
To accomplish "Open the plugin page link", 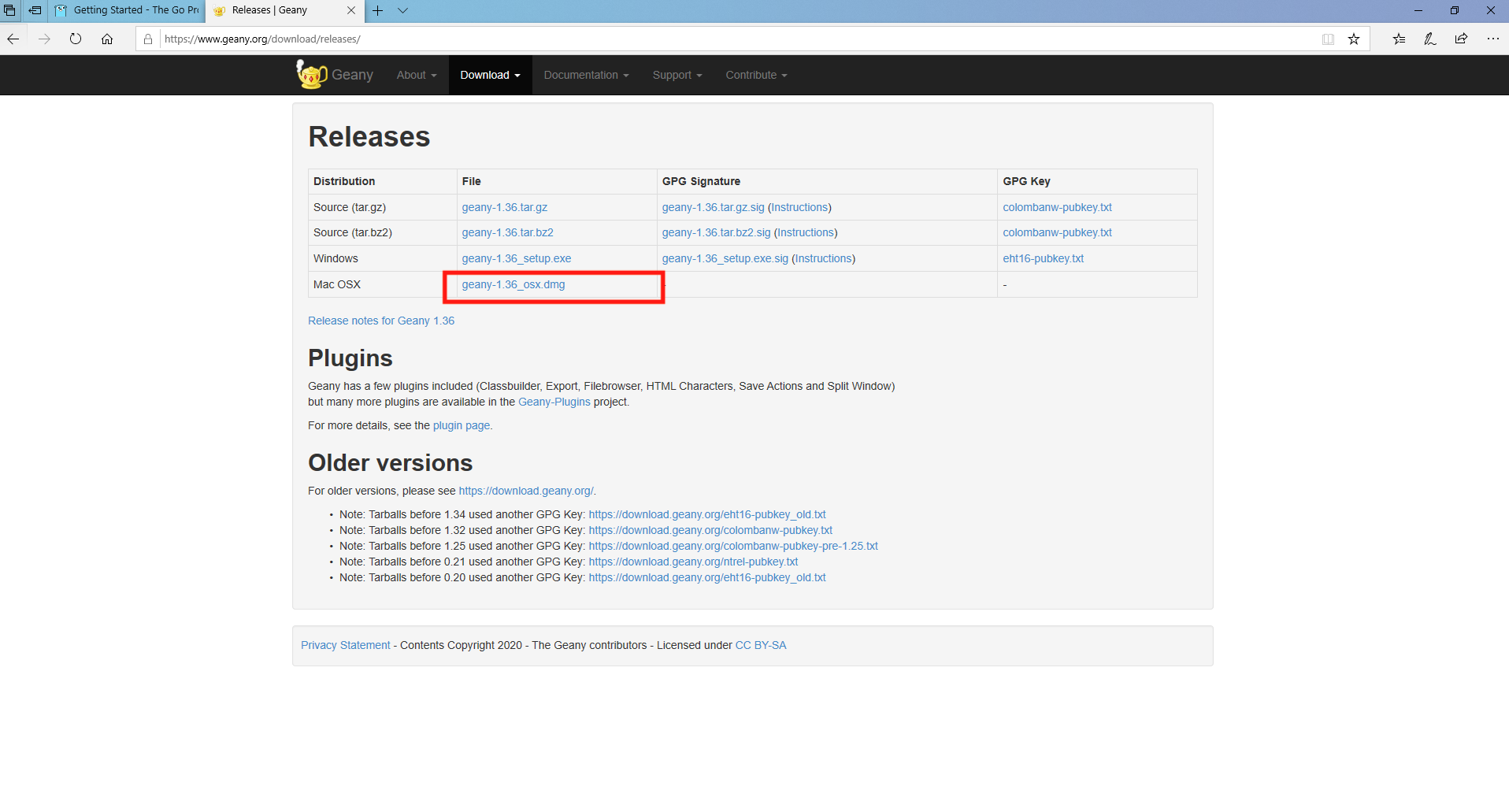I will point(462,425).
